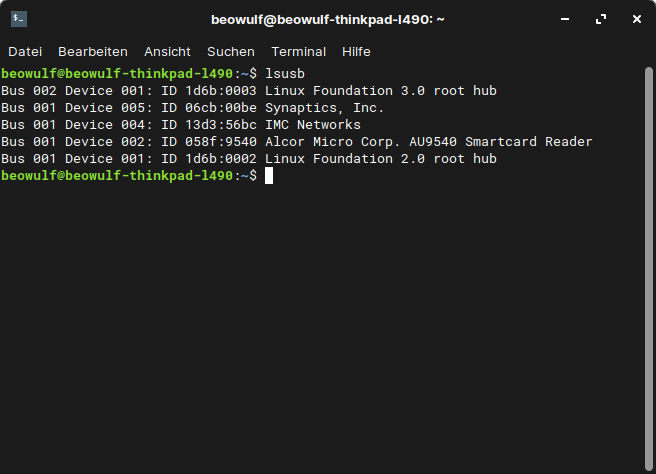Open the Suchen menu
The width and height of the screenshot is (656, 474).
pos(231,51)
